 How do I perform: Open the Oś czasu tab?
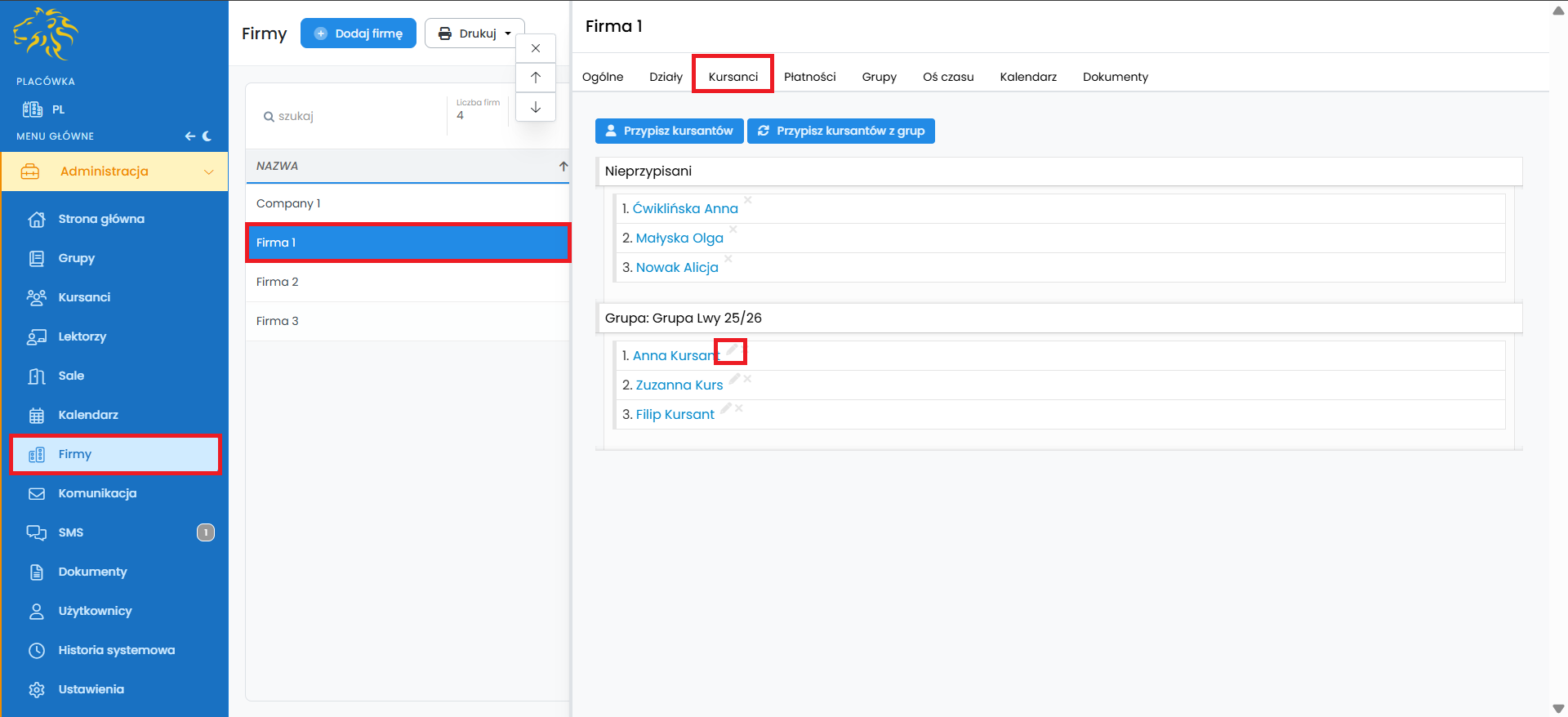[947, 77]
